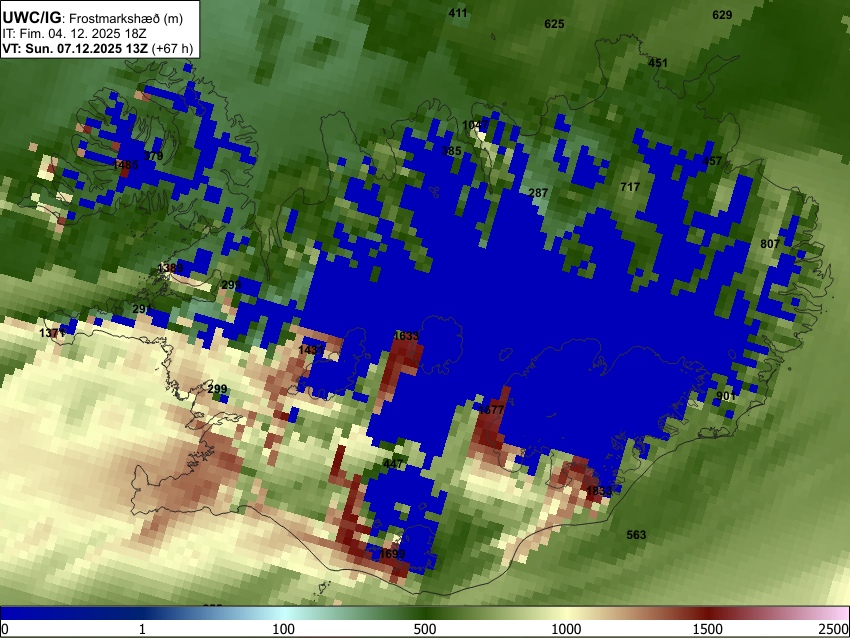The image size is (850, 638).
Task: Click the map value 717
Action: point(630,187)
